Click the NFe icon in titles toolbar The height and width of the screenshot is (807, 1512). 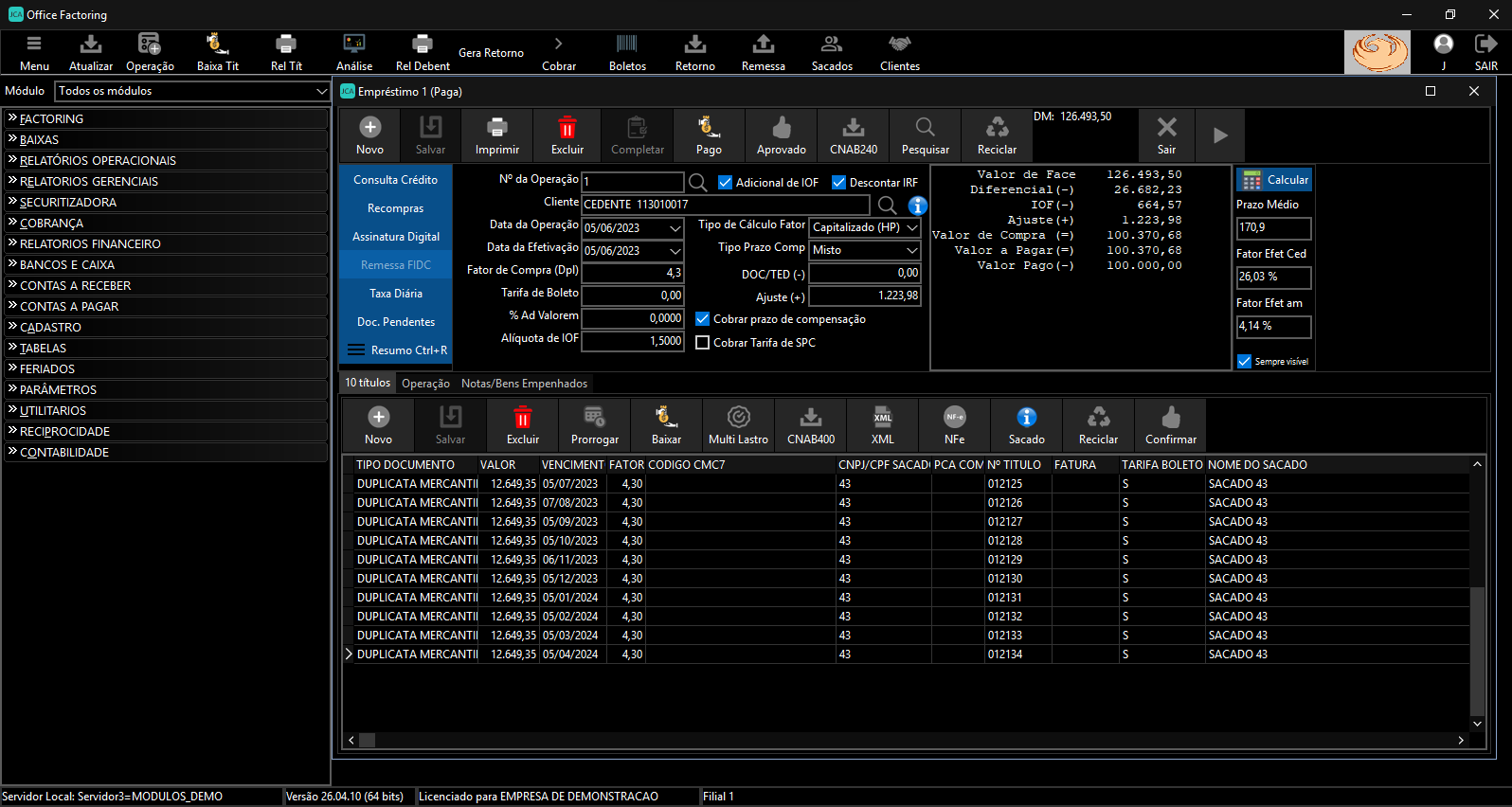tap(954, 418)
